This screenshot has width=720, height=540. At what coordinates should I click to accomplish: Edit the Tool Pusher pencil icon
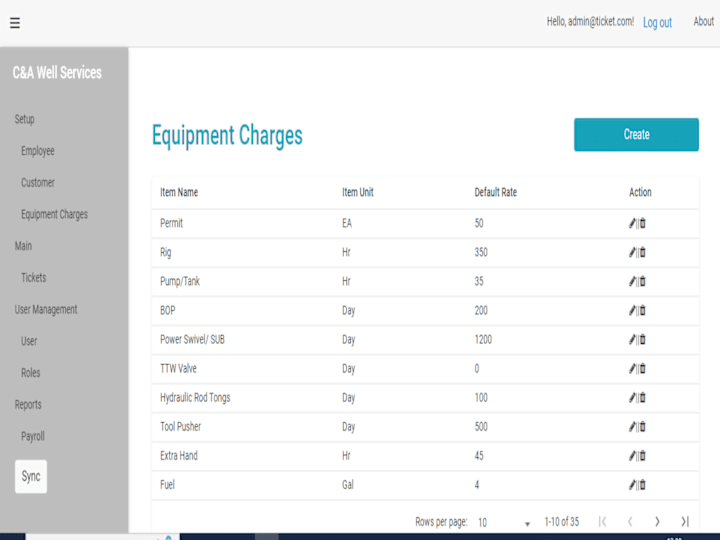[632, 427]
